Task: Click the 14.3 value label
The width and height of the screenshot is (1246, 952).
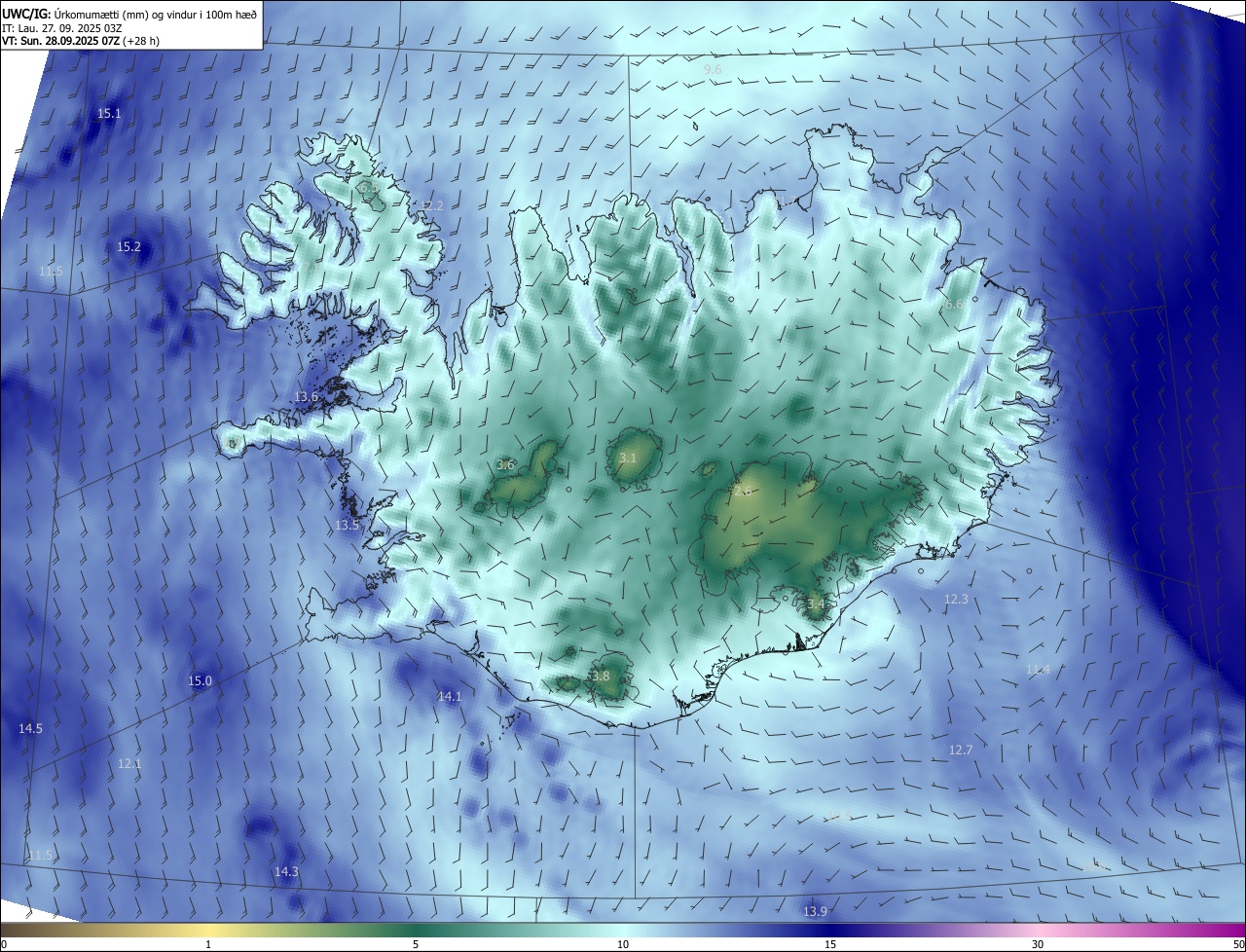Action: tap(286, 872)
